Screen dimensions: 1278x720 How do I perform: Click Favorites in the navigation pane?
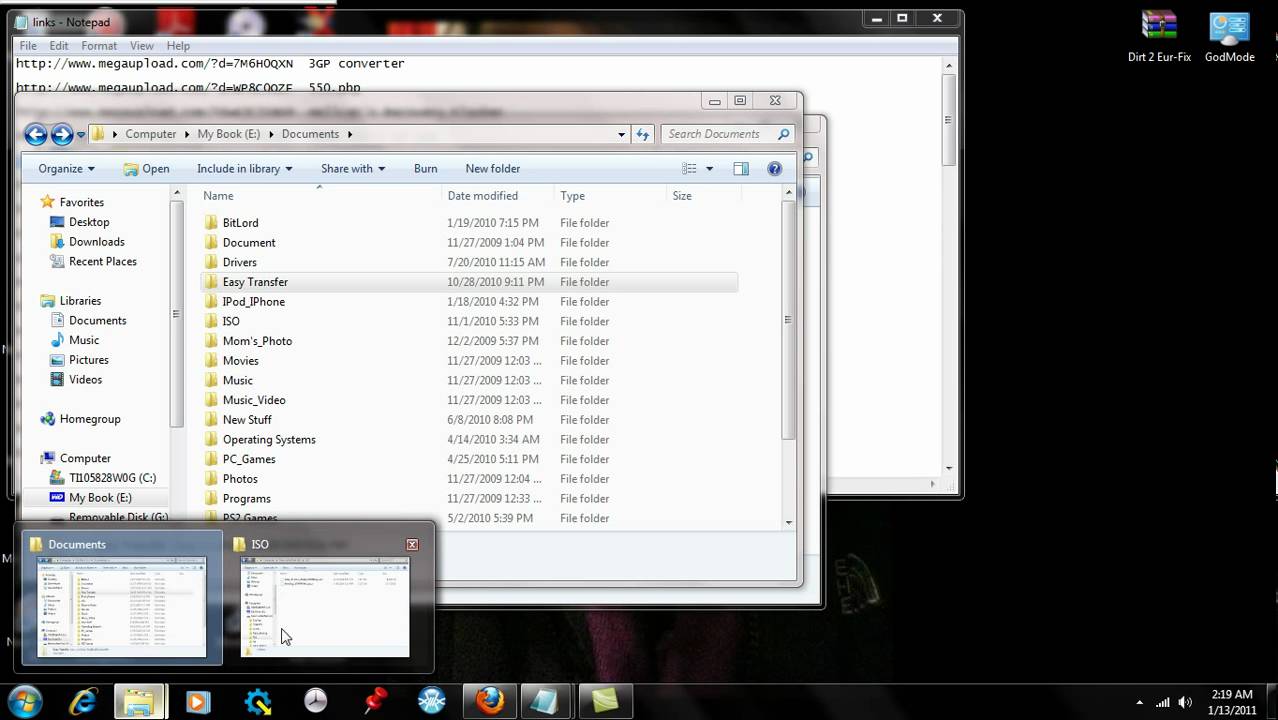[x=81, y=202]
